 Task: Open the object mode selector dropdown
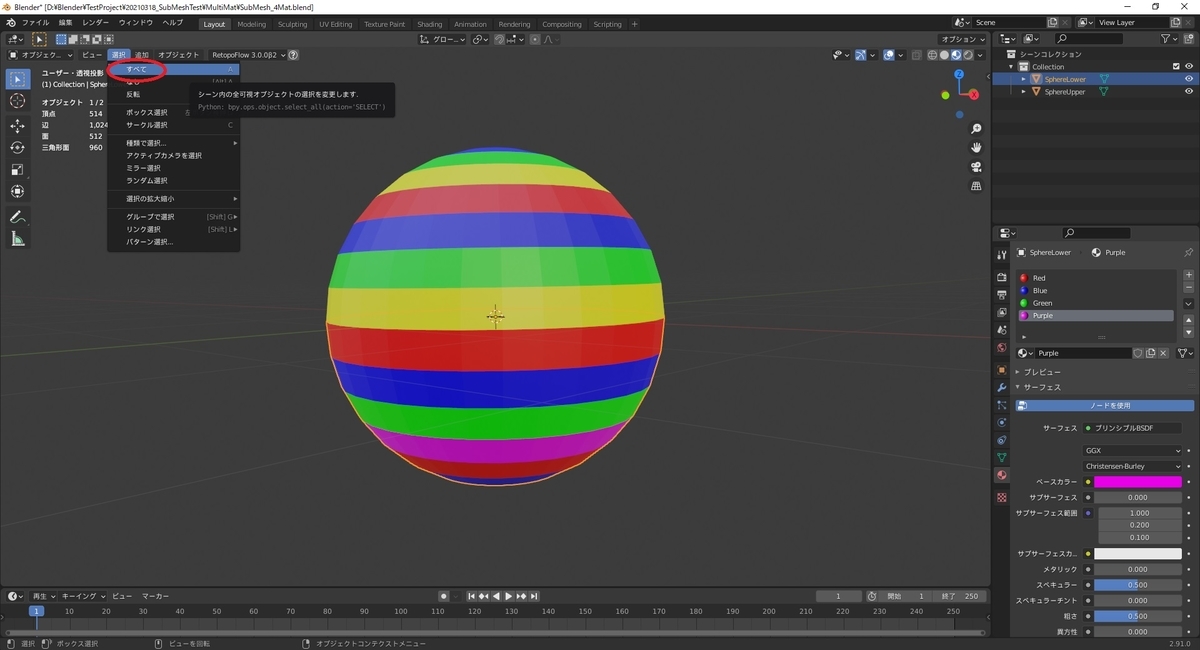pos(41,55)
